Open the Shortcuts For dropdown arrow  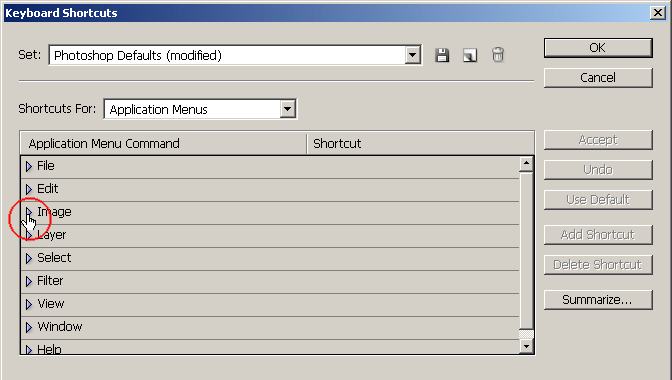tap(288, 109)
